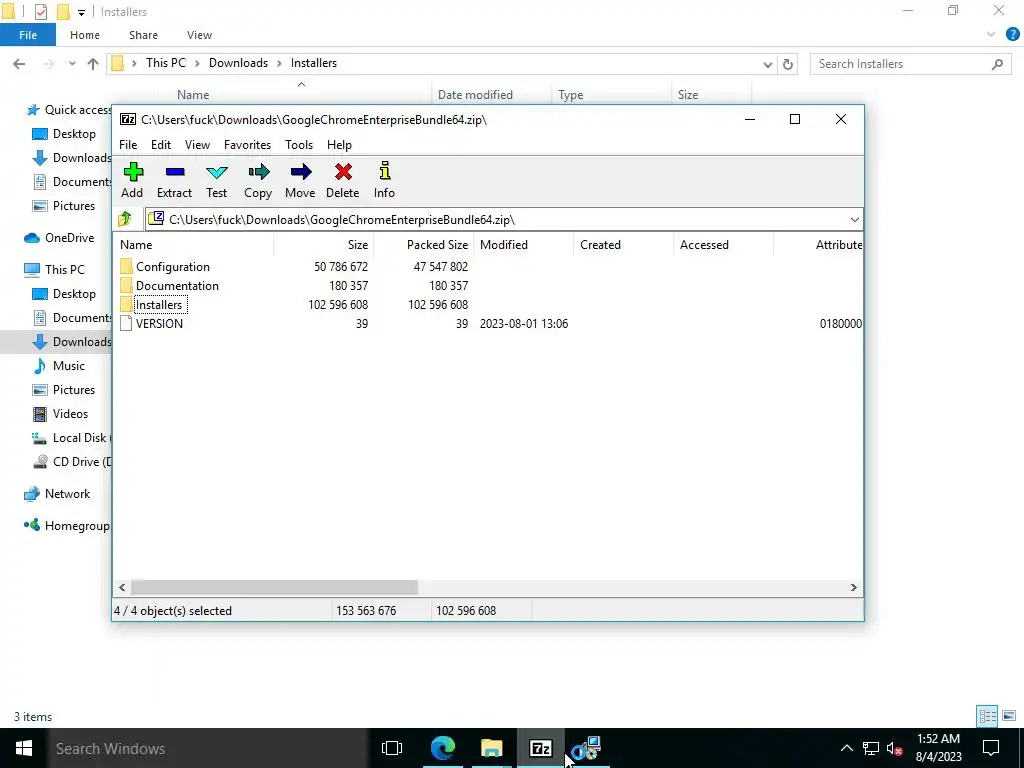Open the 7-Zip File menu
1024x768 pixels.
(x=128, y=145)
